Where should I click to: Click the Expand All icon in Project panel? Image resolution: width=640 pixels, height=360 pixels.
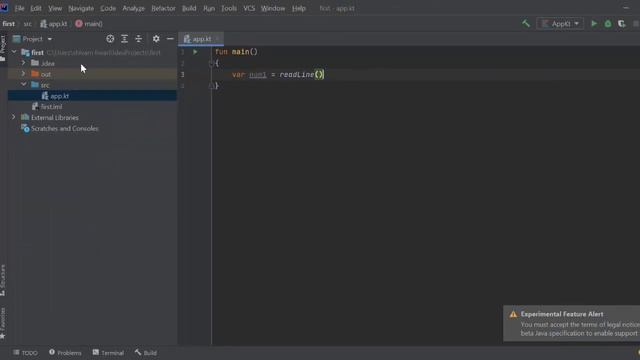(x=124, y=39)
